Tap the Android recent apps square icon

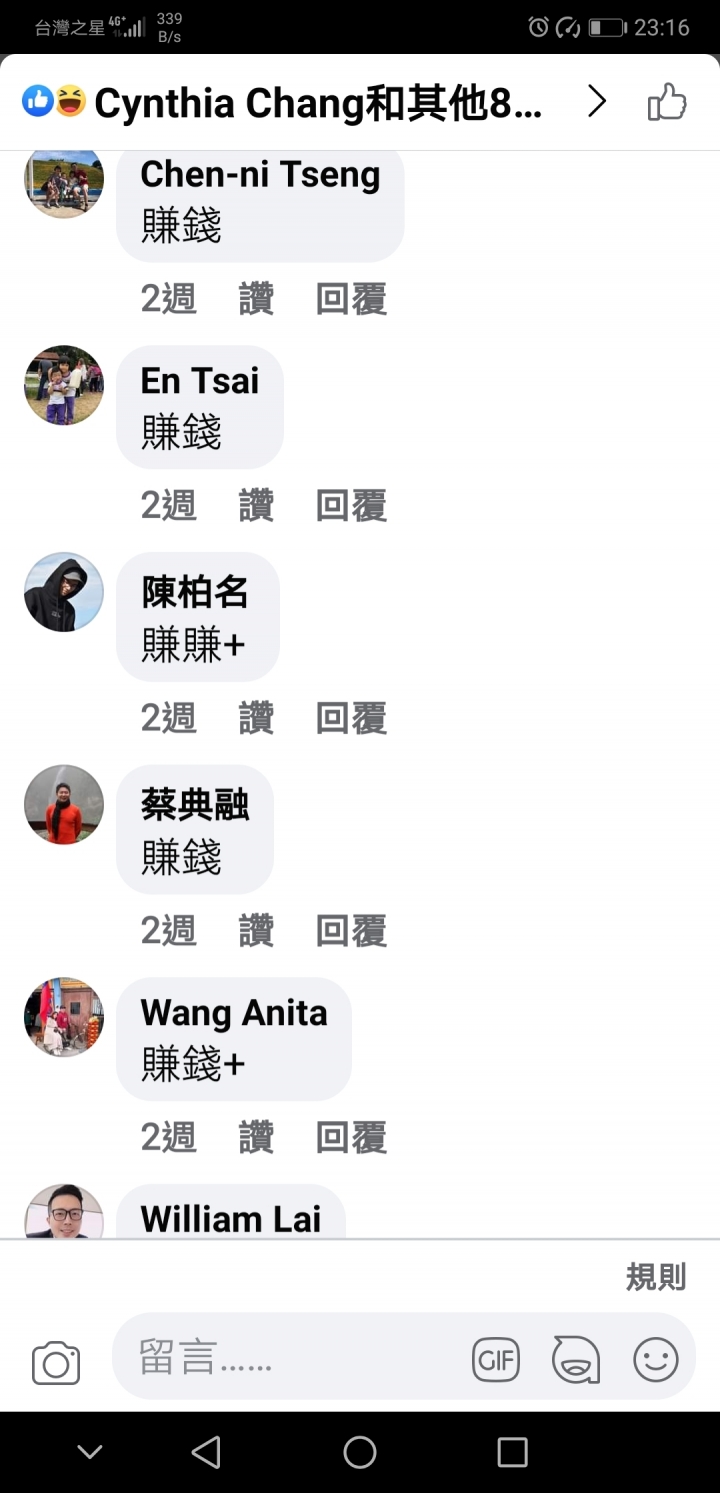coord(512,1452)
